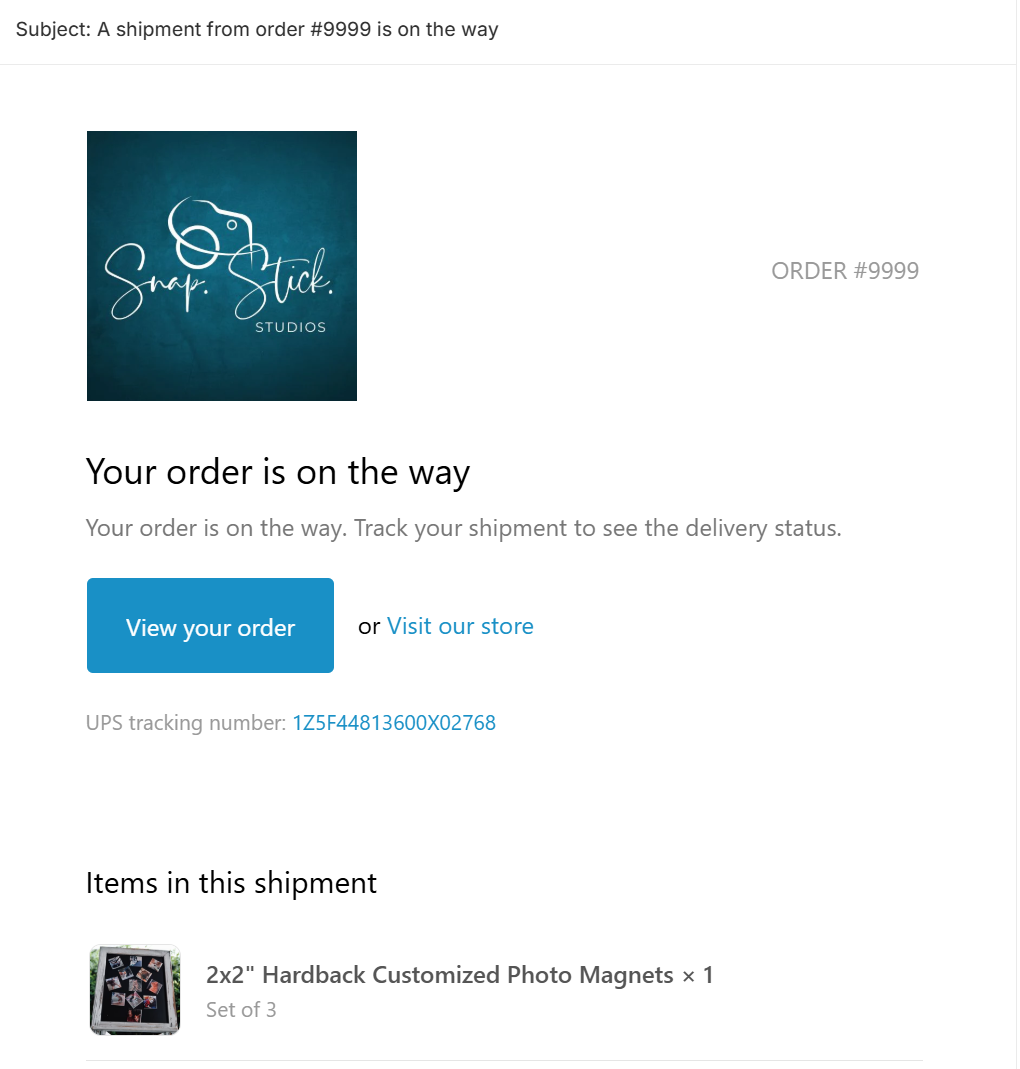Click the Items in this shipment heading
This screenshot has width=1020, height=1069.
click(x=231, y=883)
